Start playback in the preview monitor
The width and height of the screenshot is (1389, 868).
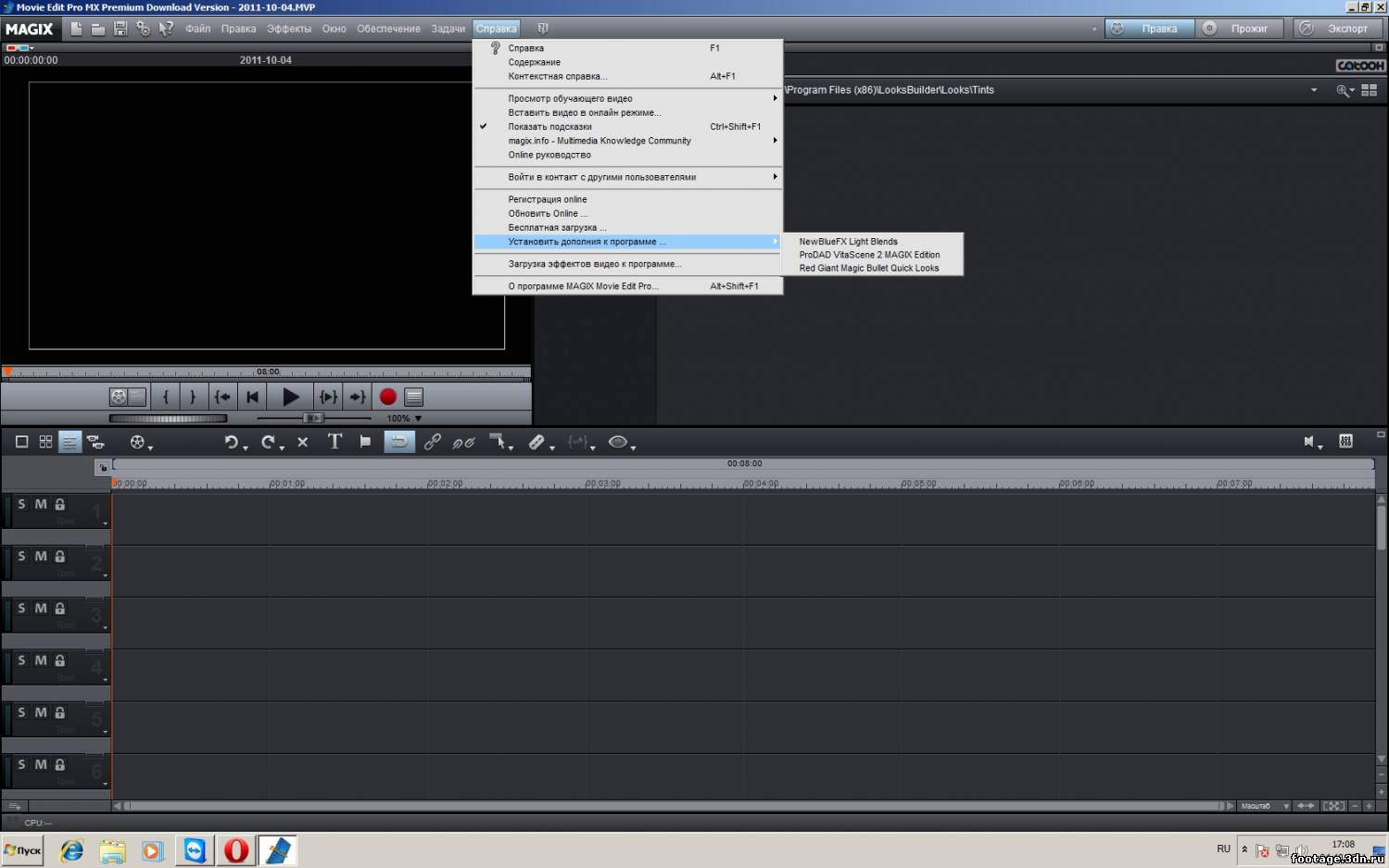point(290,396)
